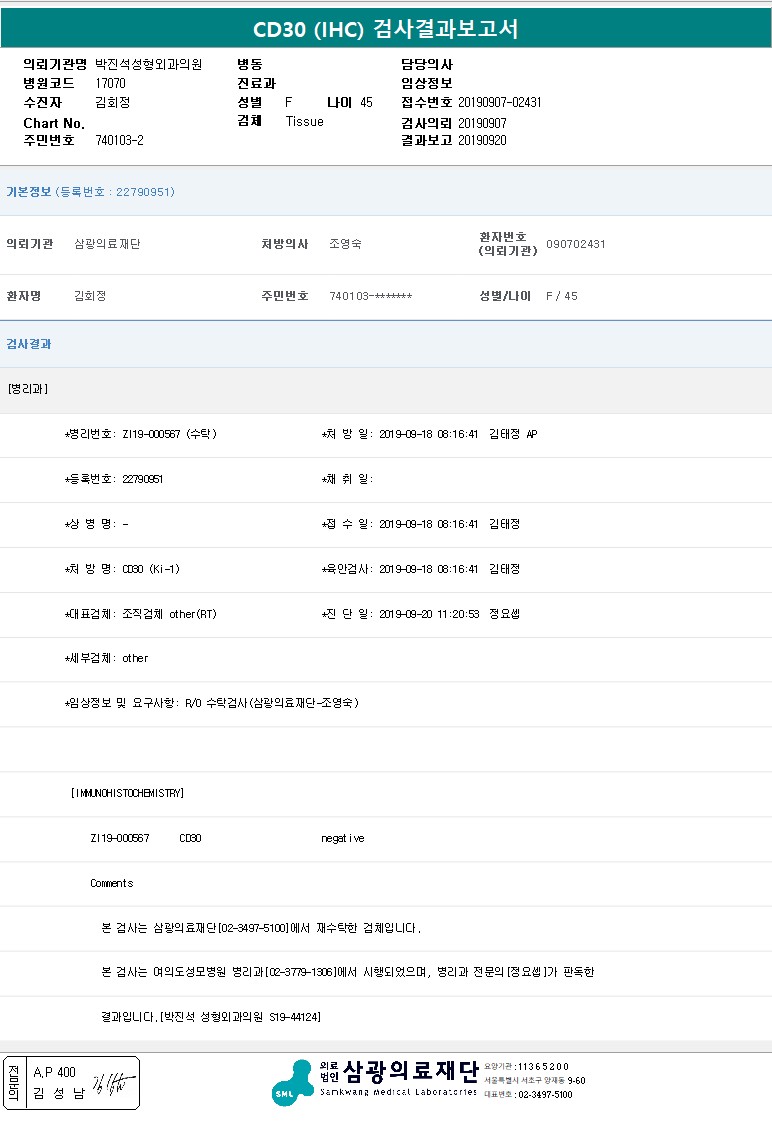Open the 검사결과 section header
The height and width of the screenshot is (1121, 772).
[29, 344]
